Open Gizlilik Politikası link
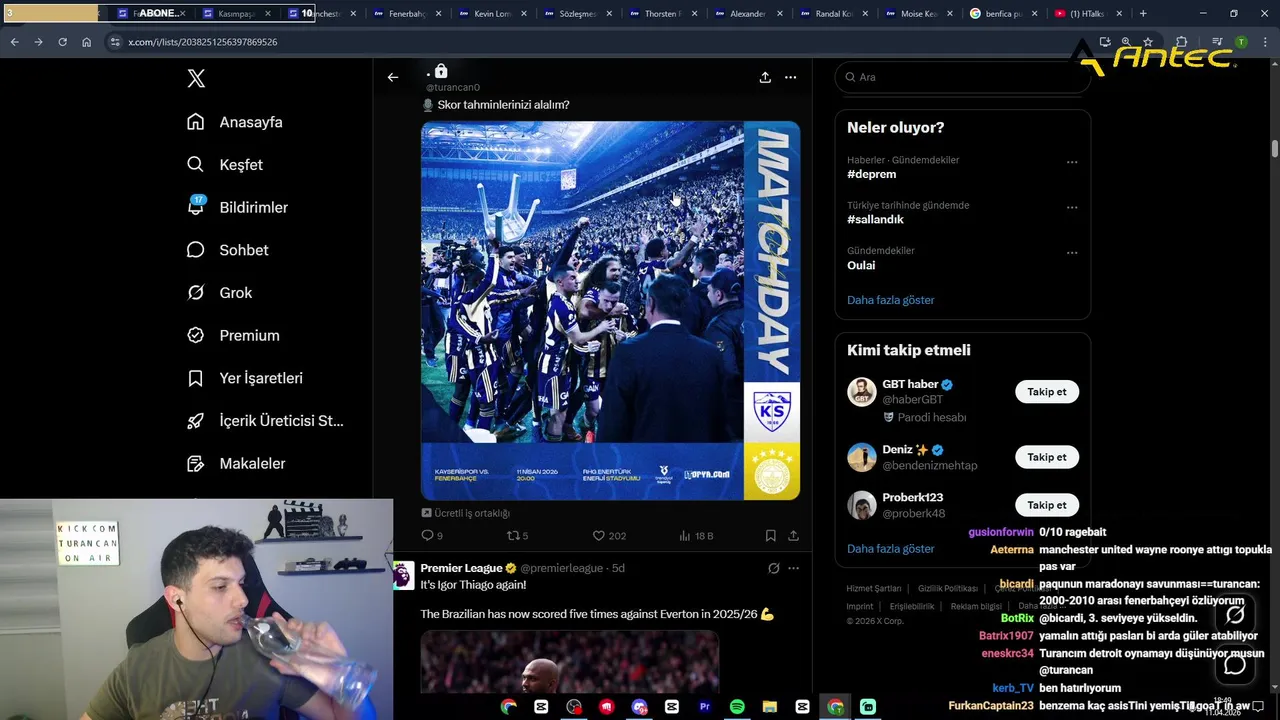Viewport: 1280px width, 720px height. (x=948, y=588)
